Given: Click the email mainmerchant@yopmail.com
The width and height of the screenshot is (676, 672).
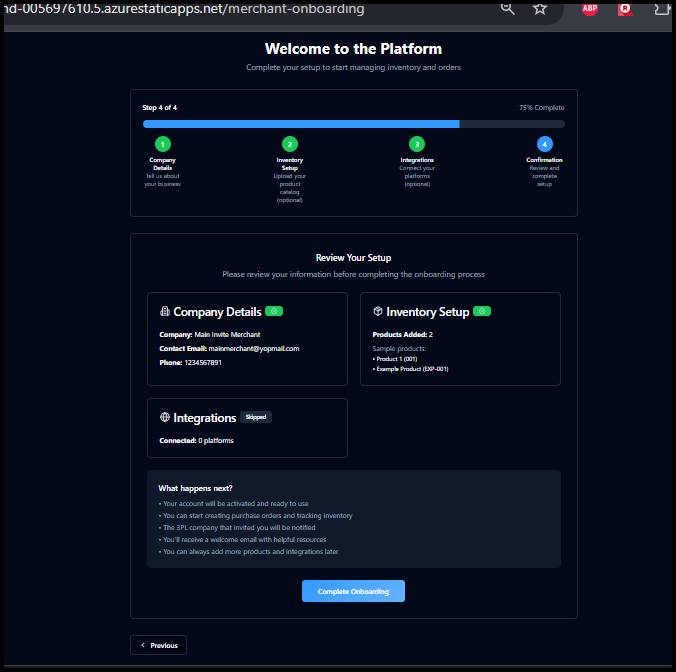Looking at the screenshot, I should coord(254,348).
